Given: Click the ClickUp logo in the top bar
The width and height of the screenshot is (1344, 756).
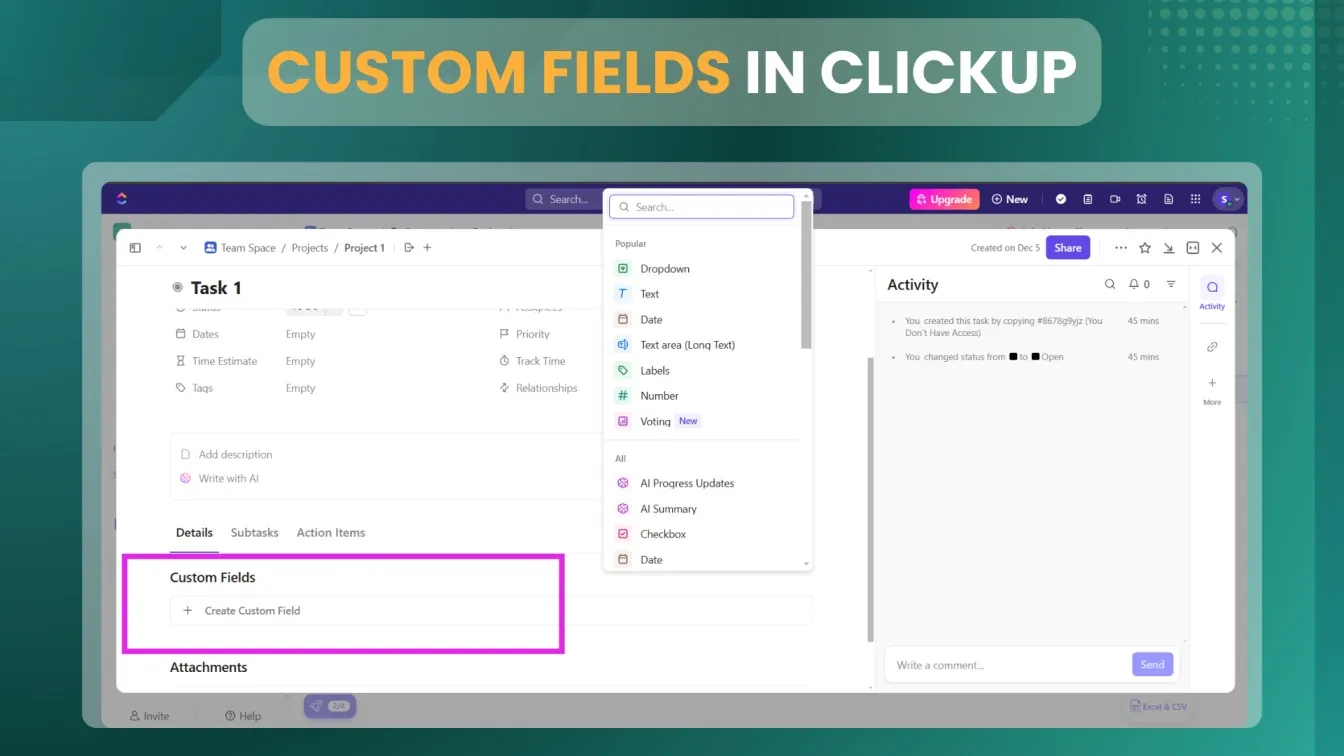Looking at the screenshot, I should tap(122, 198).
